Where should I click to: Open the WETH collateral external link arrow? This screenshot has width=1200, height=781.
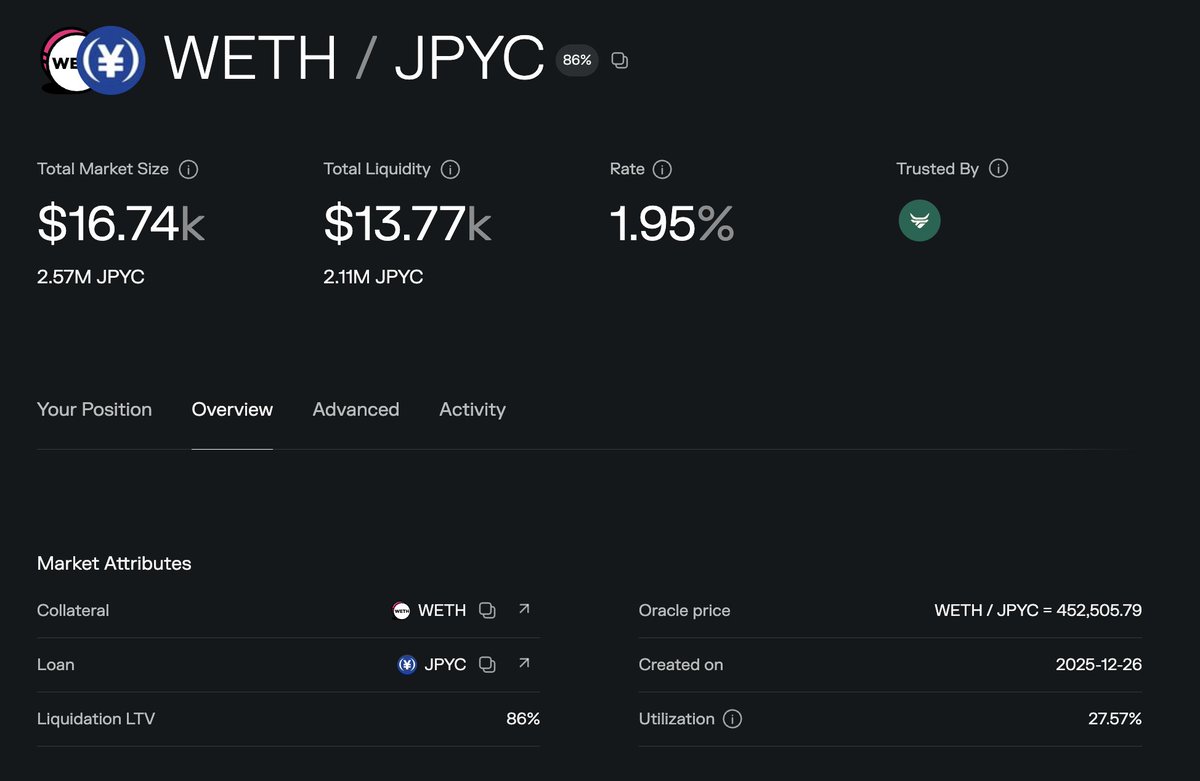[x=524, y=609]
